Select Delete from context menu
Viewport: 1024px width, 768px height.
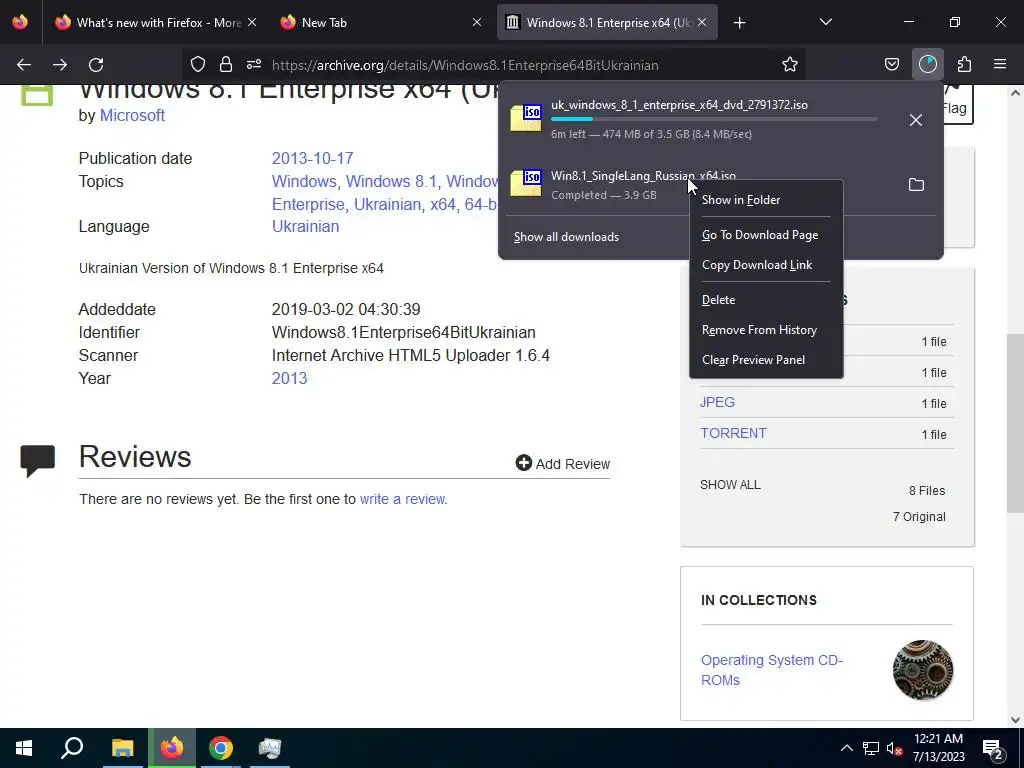pyautogui.click(x=766, y=300)
